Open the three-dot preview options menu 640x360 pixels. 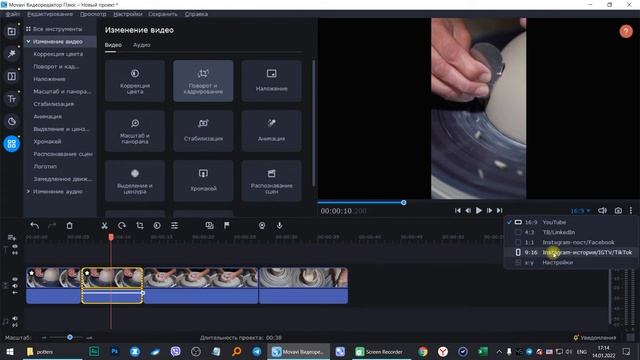click(x=631, y=211)
